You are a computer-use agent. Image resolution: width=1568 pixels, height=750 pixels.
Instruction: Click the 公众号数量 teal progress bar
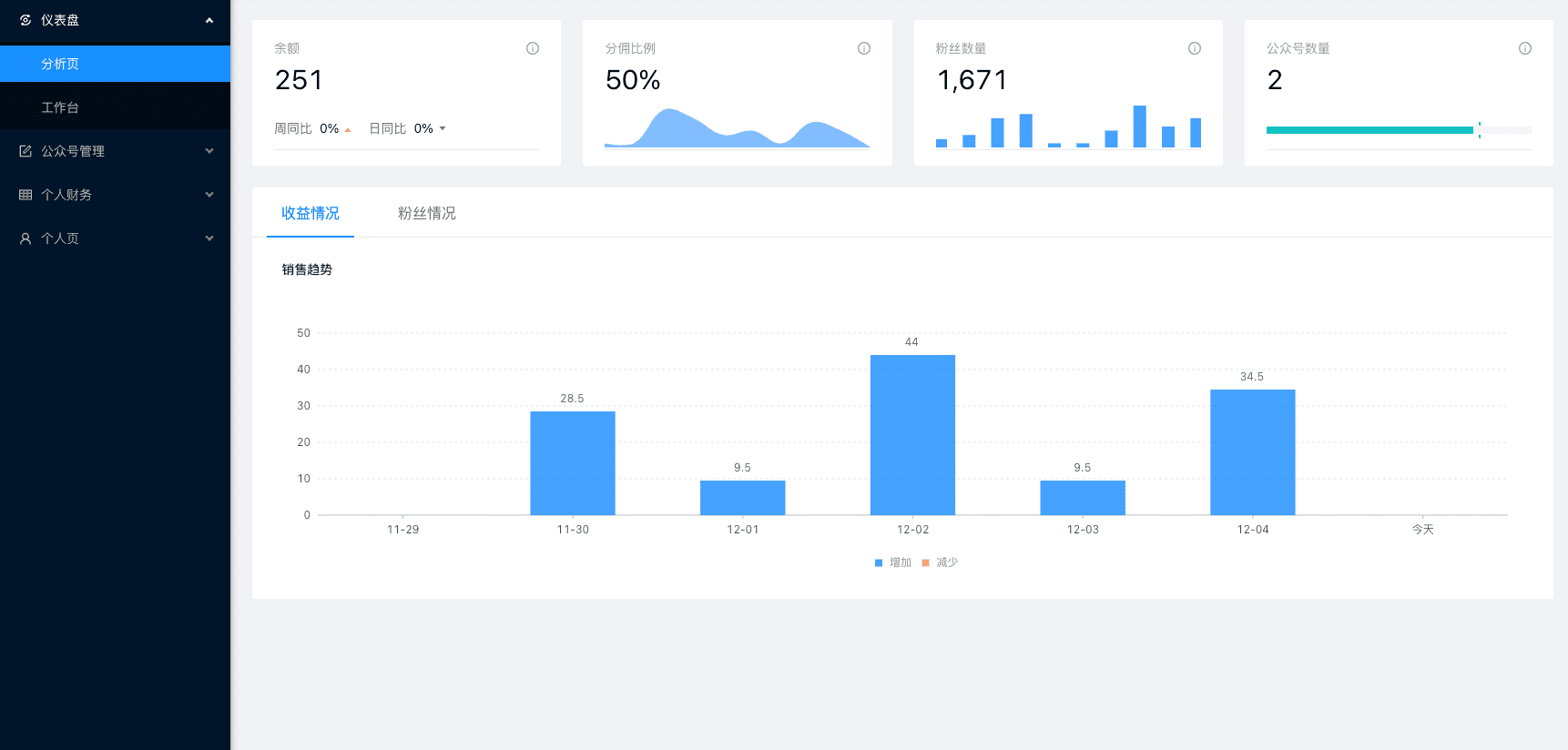(x=1369, y=130)
